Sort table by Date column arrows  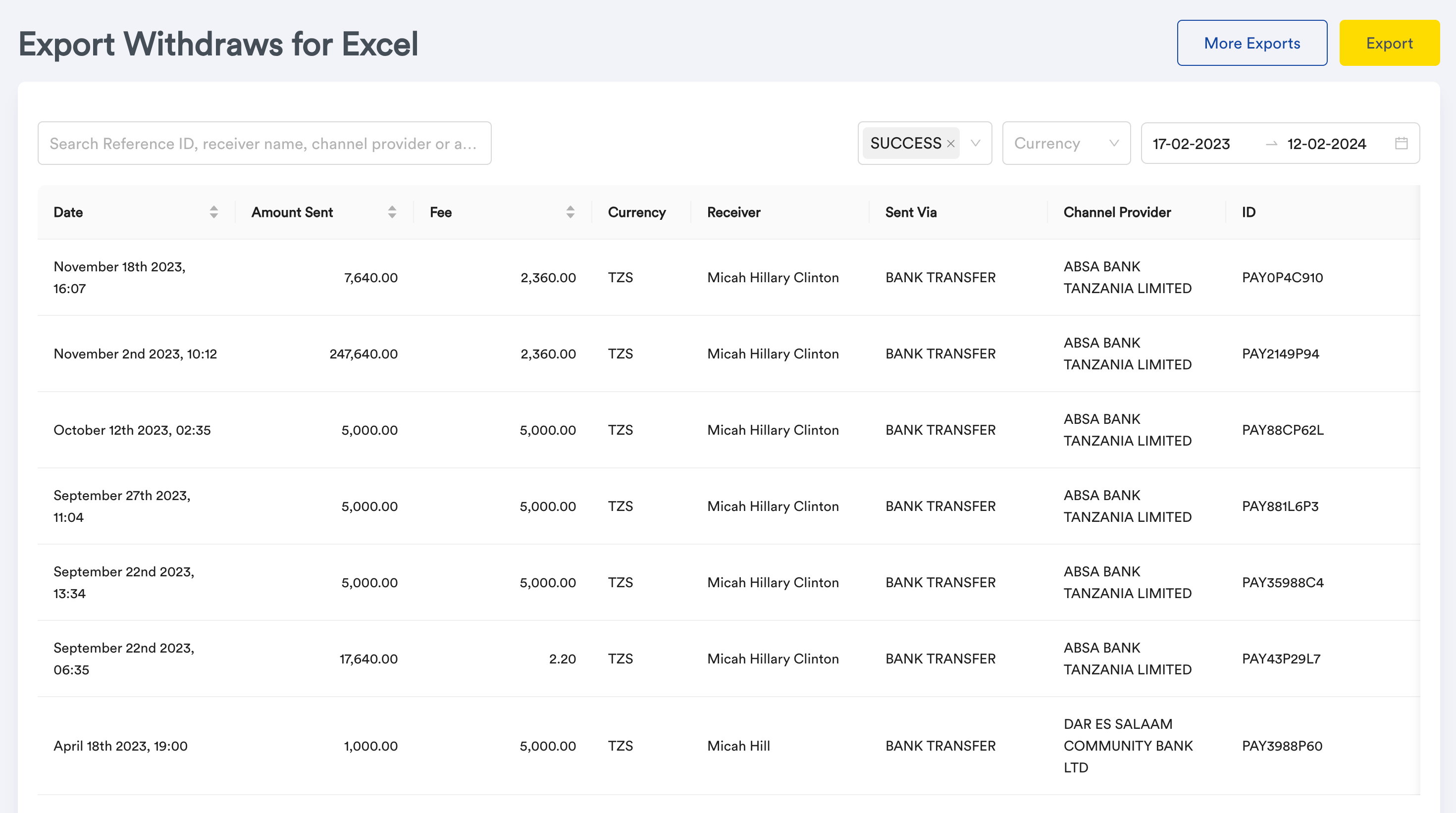coord(213,212)
